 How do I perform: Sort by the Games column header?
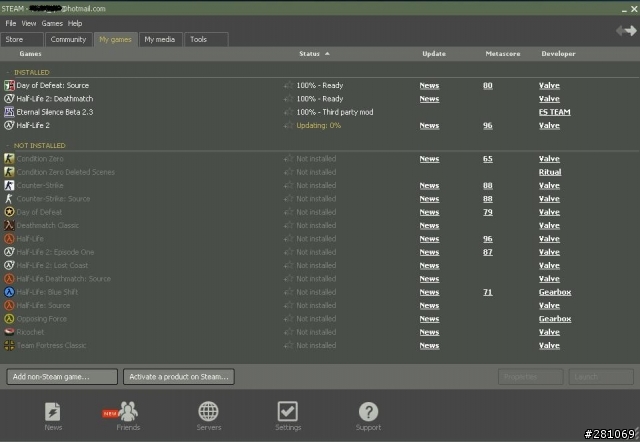30,53
